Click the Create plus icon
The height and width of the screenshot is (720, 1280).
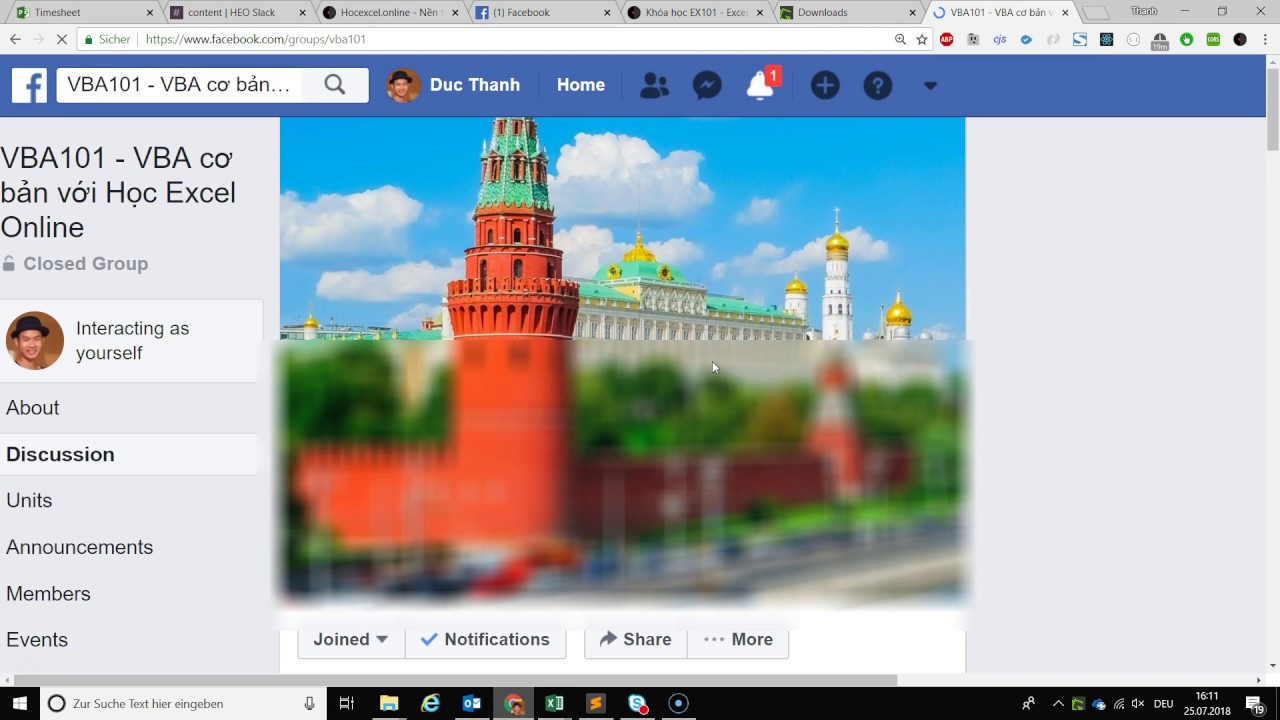tap(824, 86)
